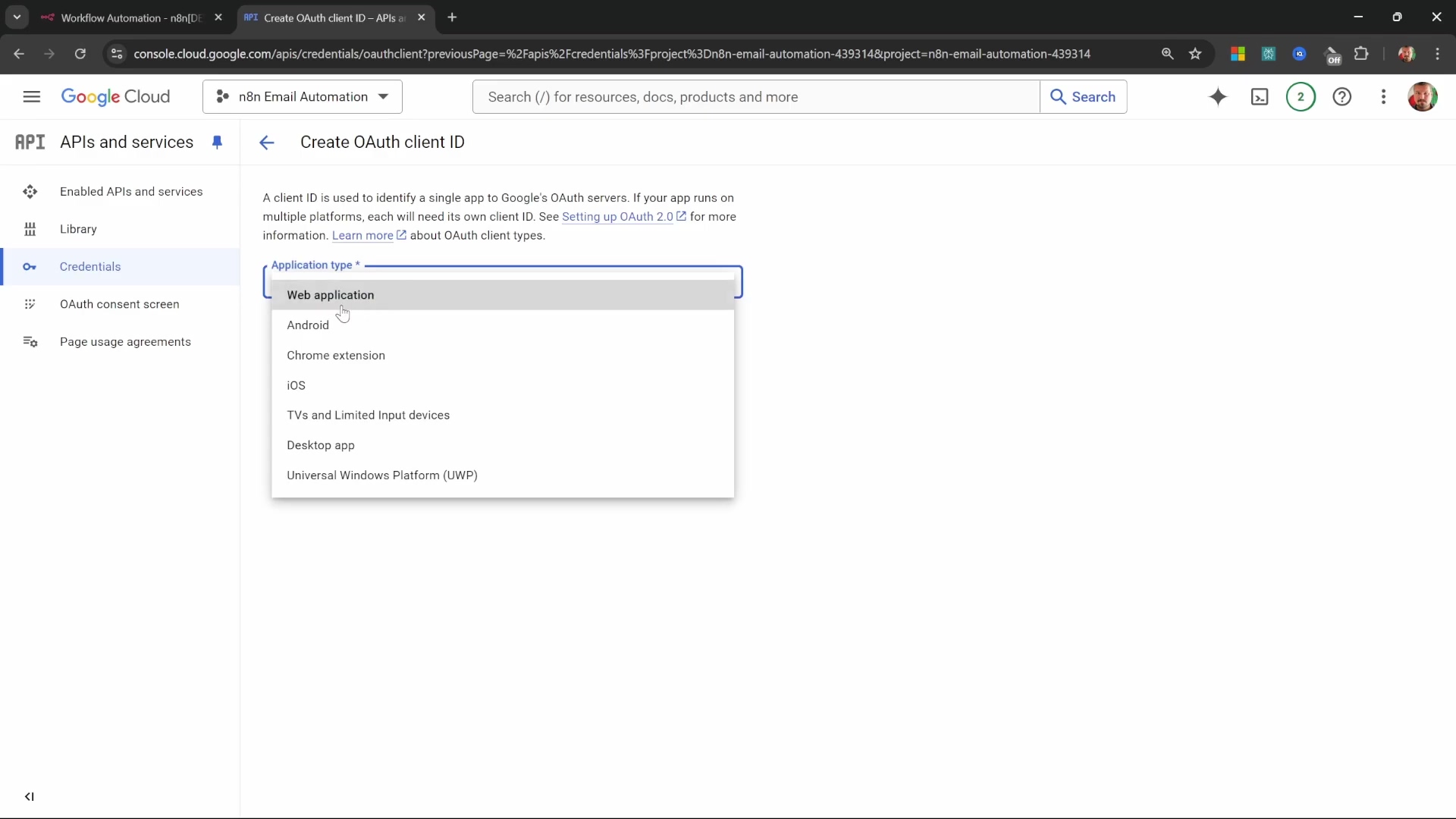Follow the Setting up OAuth 2.0 link

pos(617,217)
